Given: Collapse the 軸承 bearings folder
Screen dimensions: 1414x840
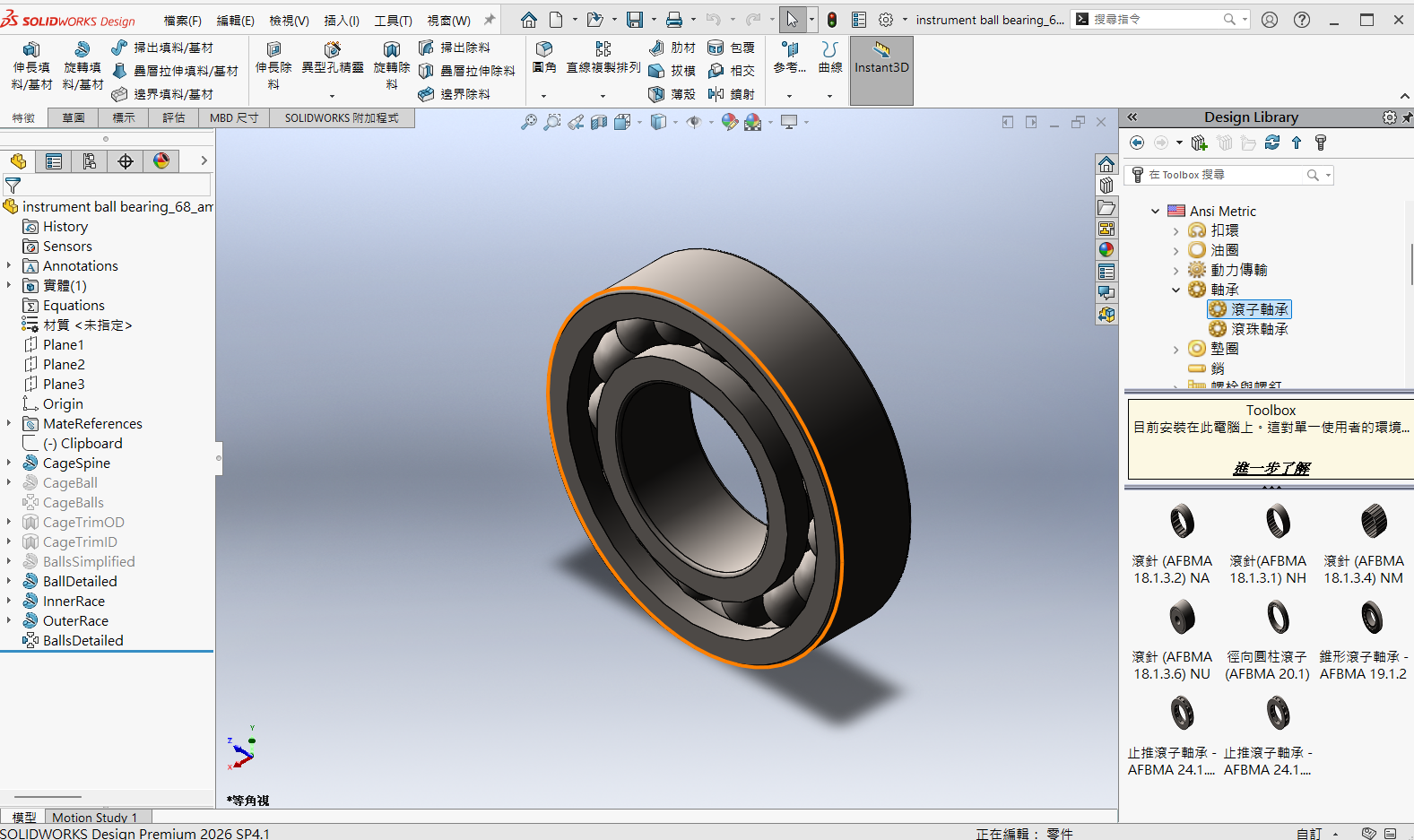Looking at the screenshot, I should (x=1176, y=290).
